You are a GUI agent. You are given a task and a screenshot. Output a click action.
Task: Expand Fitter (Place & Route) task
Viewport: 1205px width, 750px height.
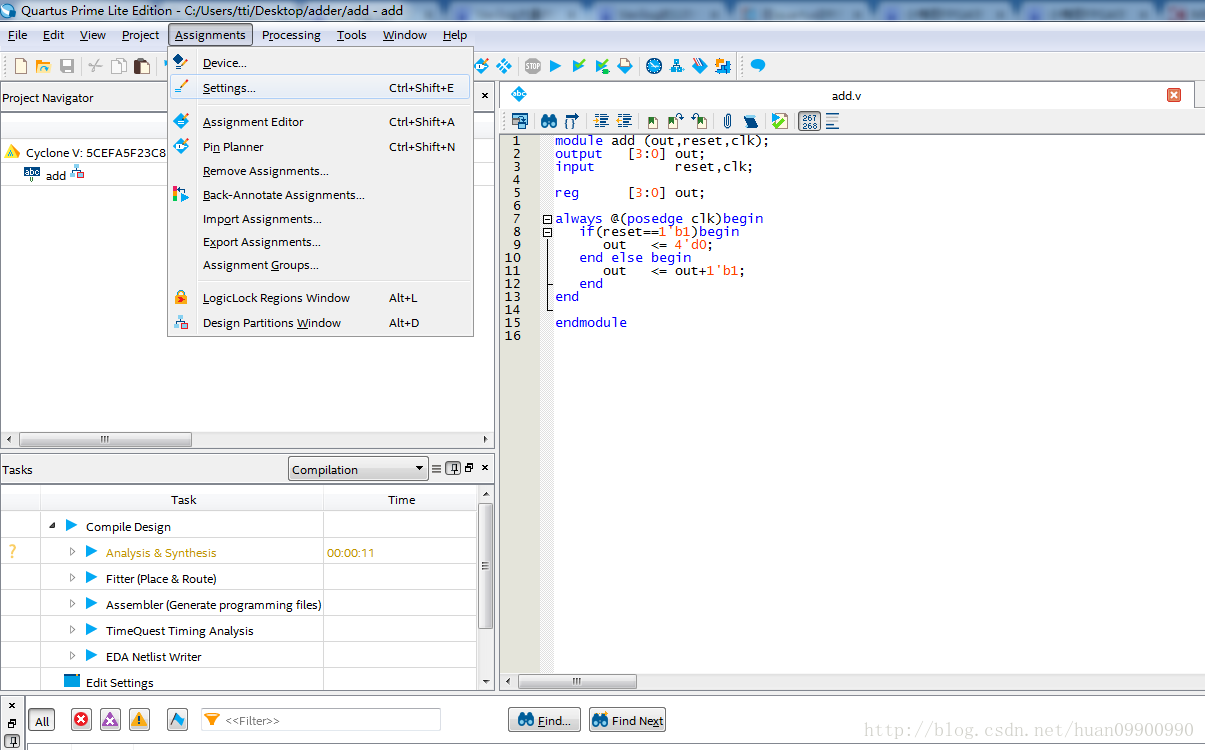point(72,578)
